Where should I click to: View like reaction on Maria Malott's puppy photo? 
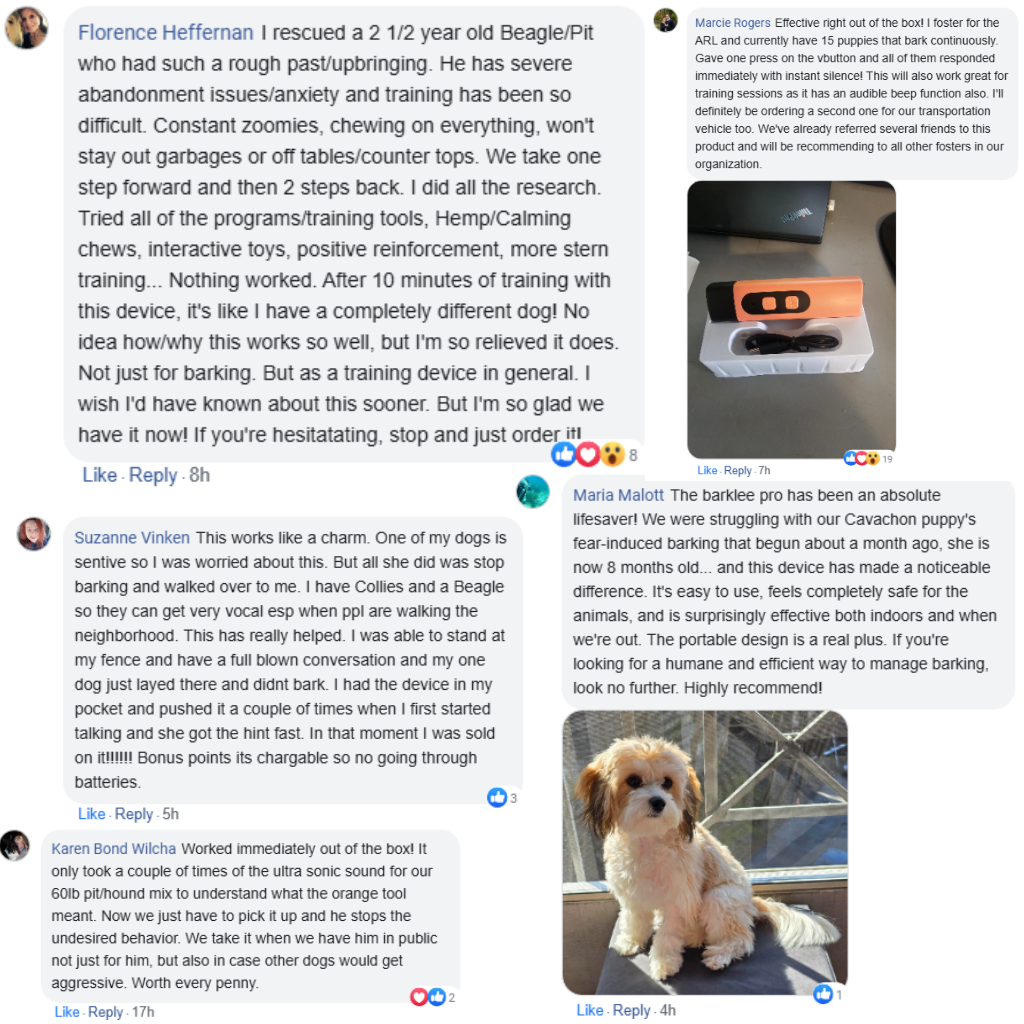click(827, 995)
